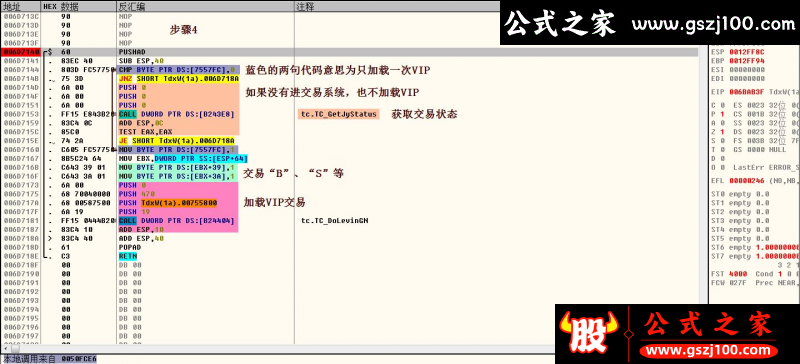The width and height of the screenshot is (800, 364).
Task: Select the ESP register value 0012FF8C
Action: tap(746, 52)
